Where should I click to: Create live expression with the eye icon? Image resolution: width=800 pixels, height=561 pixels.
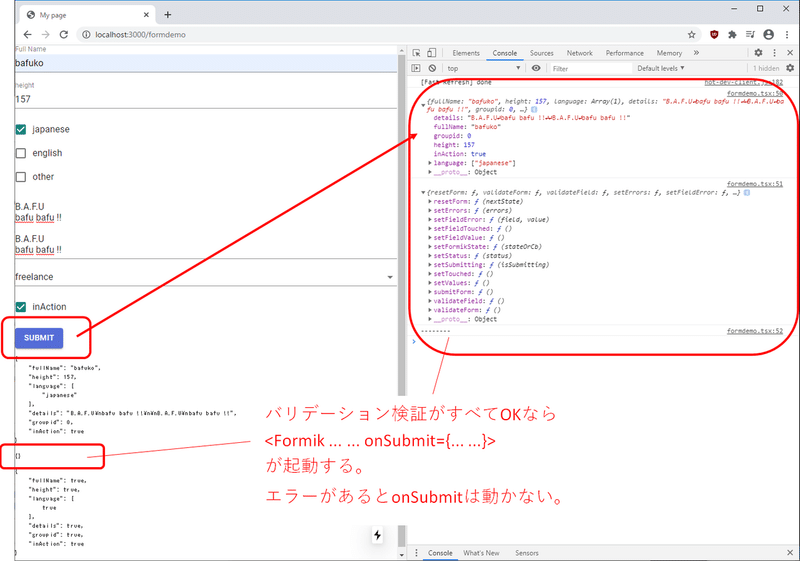point(536,68)
